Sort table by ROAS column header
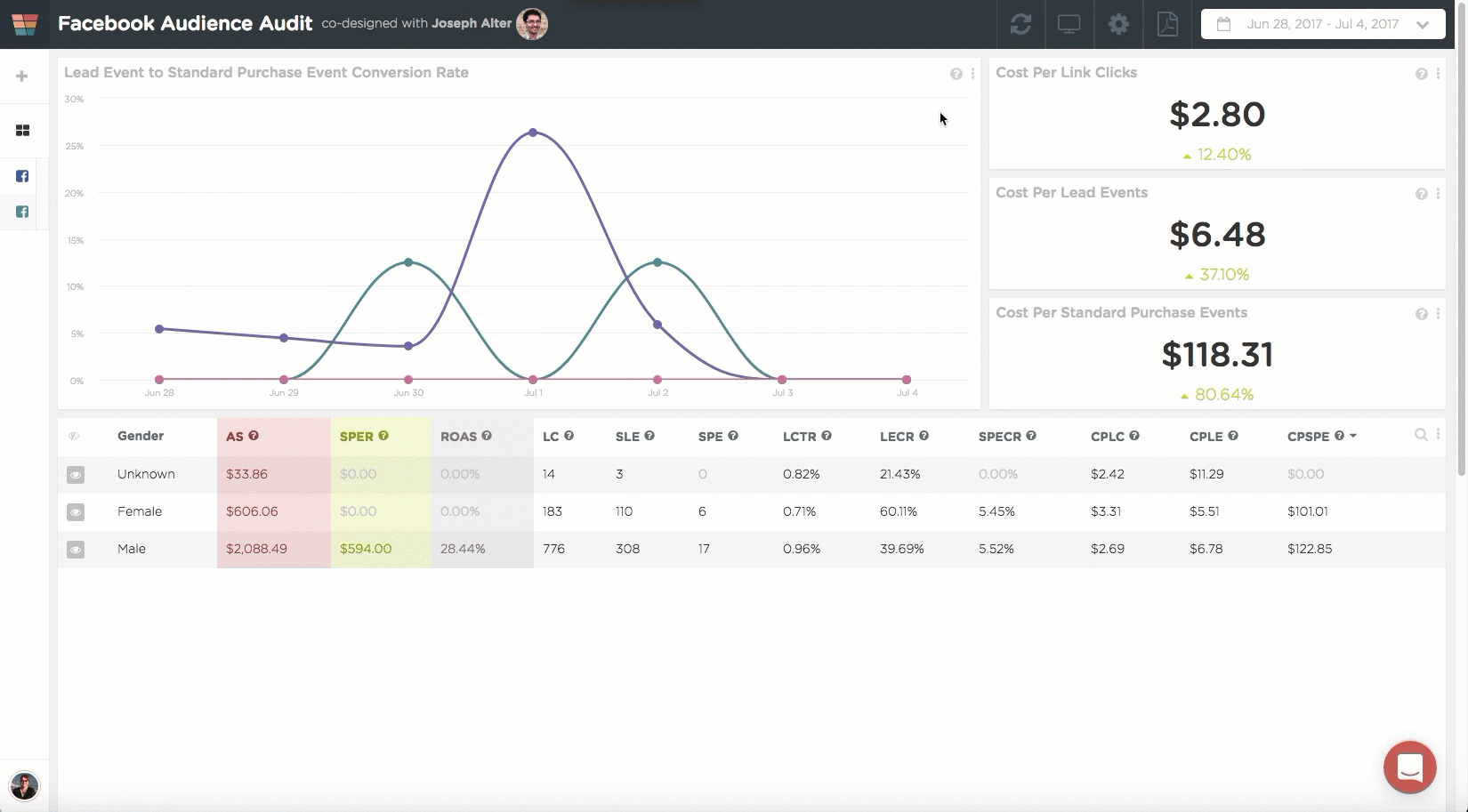This screenshot has height=812, width=1468. (x=458, y=437)
